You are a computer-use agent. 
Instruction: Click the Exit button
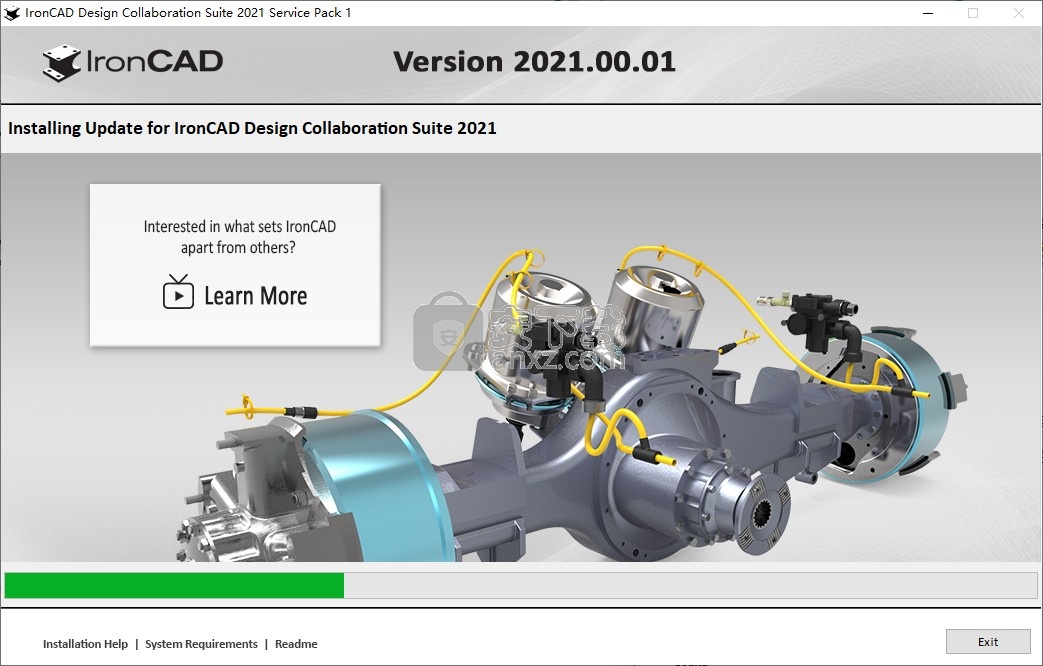pos(988,641)
